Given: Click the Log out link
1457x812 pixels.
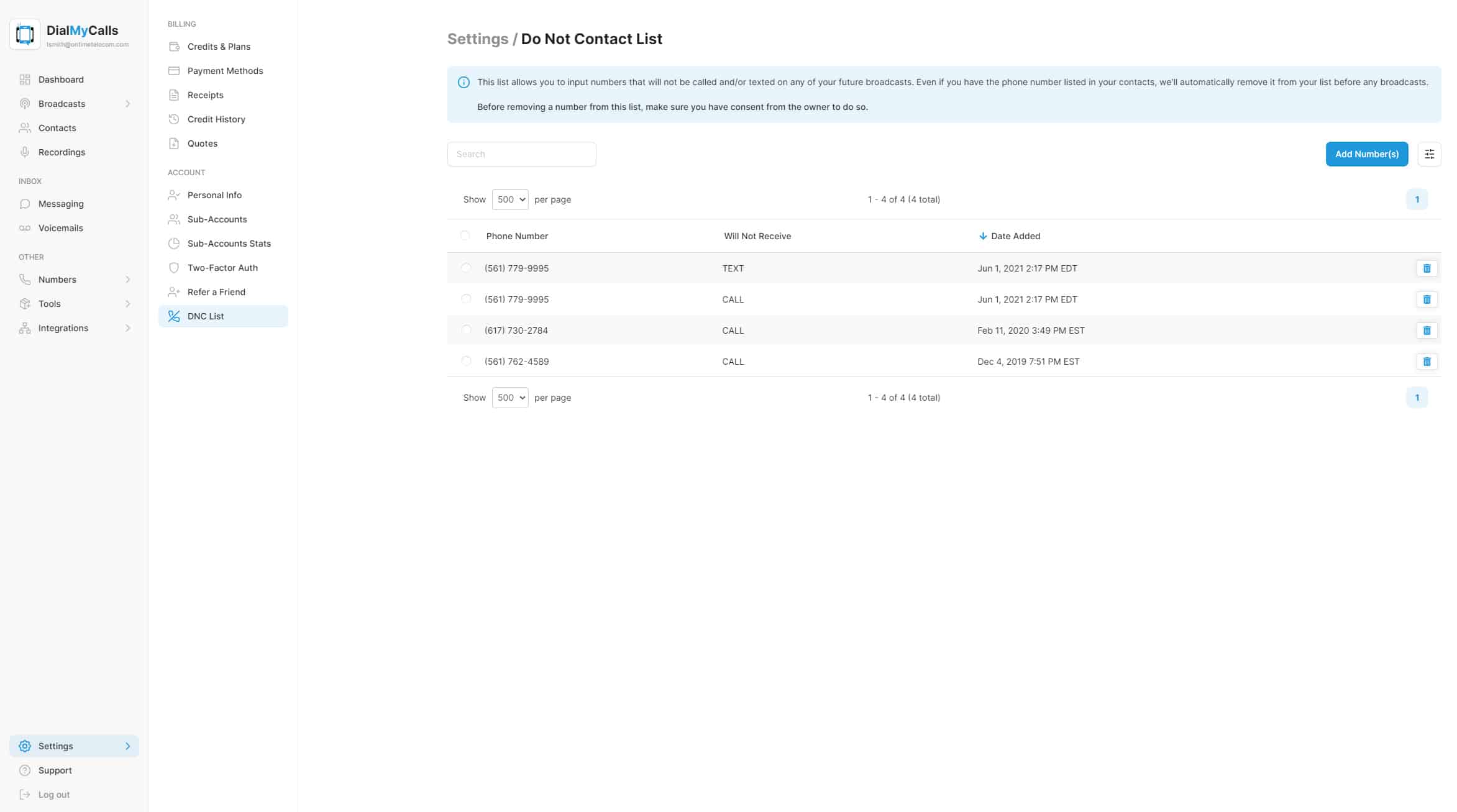Looking at the screenshot, I should click(53, 795).
